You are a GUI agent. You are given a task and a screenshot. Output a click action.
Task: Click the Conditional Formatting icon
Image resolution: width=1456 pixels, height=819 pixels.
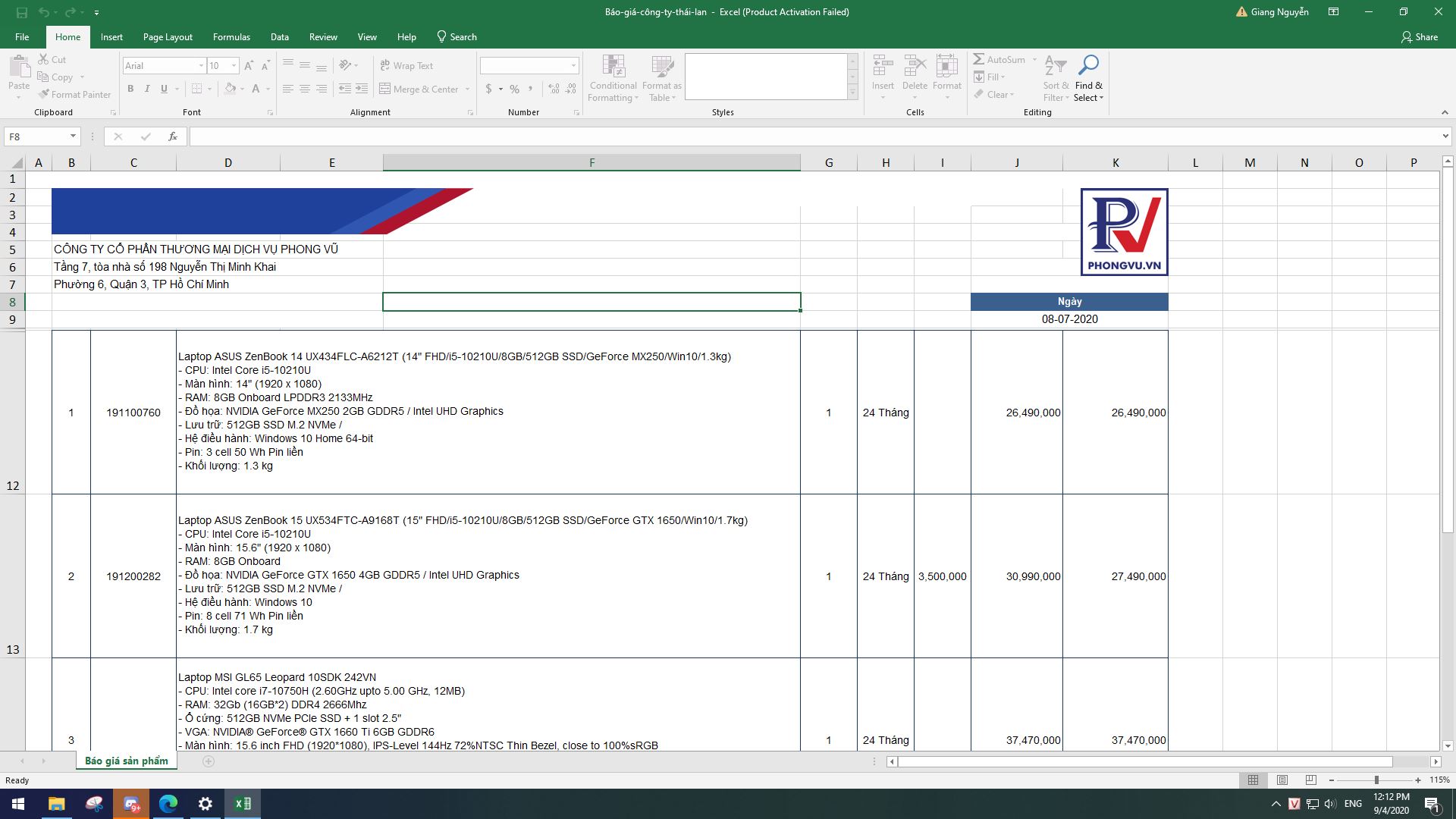click(613, 67)
